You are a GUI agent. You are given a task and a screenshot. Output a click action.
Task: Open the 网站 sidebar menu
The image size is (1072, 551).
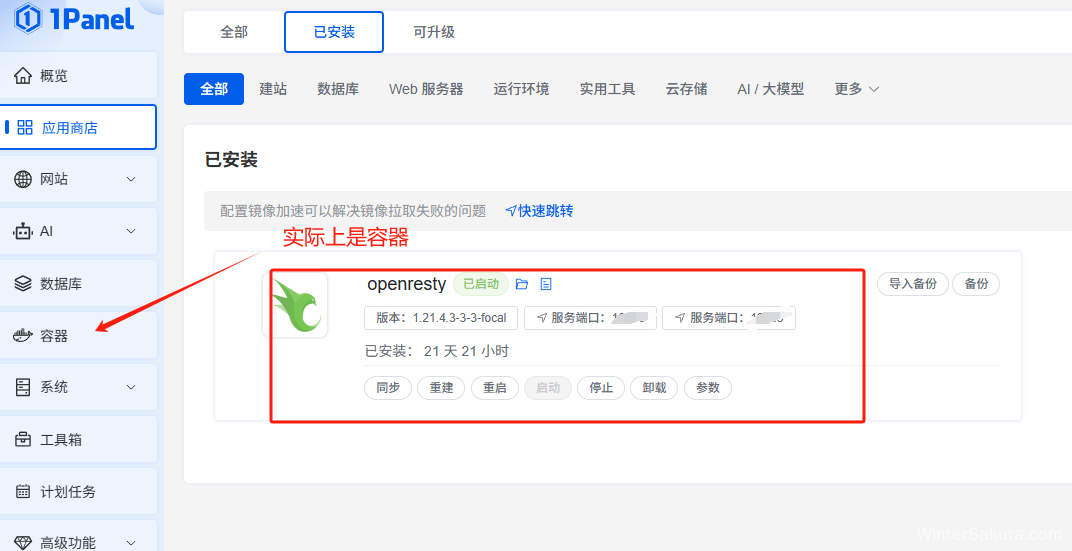click(x=78, y=179)
